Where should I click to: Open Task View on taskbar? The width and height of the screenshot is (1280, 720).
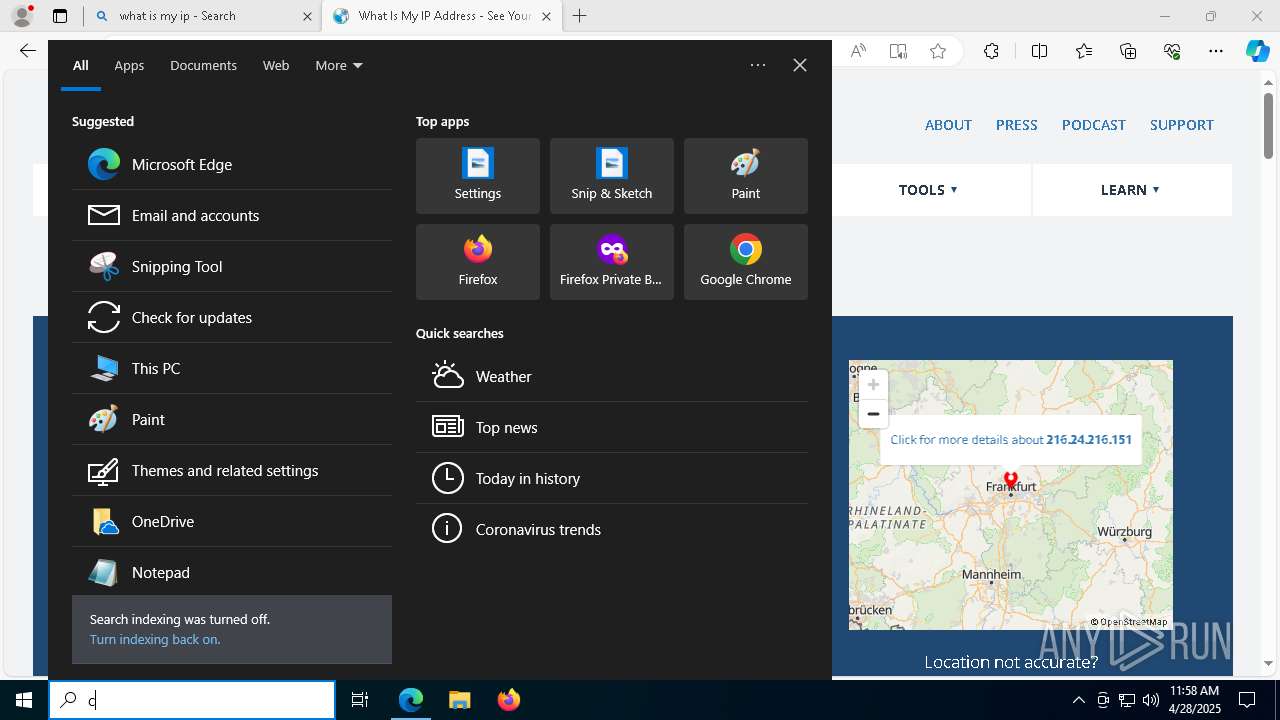360,700
